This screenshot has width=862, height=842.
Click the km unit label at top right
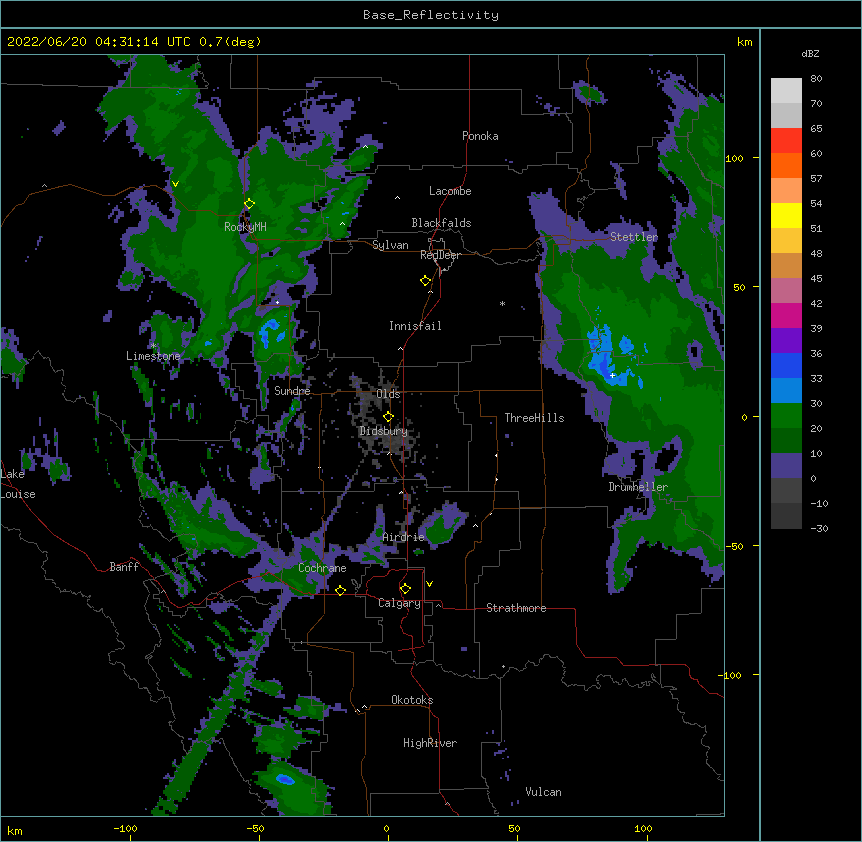[x=744, y=42]
